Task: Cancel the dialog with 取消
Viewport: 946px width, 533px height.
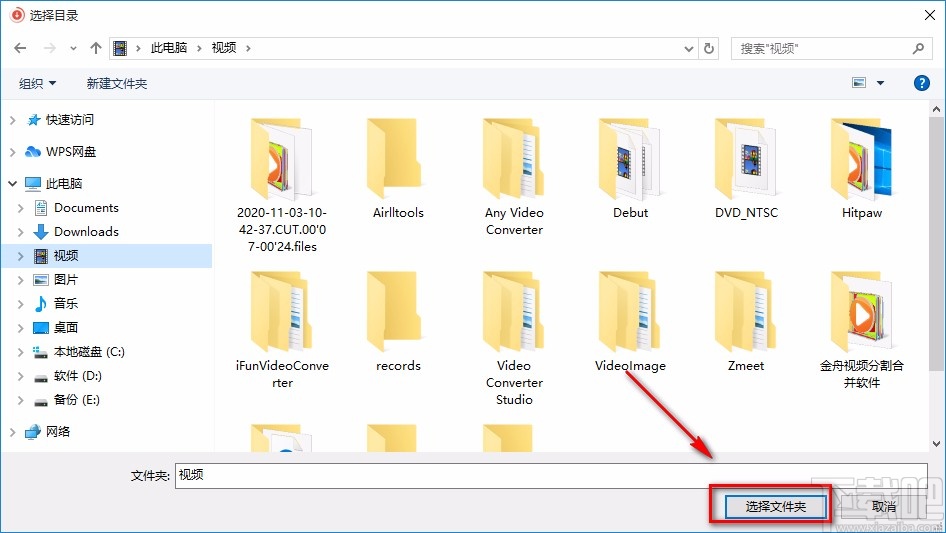Action: tap(884, 507)
